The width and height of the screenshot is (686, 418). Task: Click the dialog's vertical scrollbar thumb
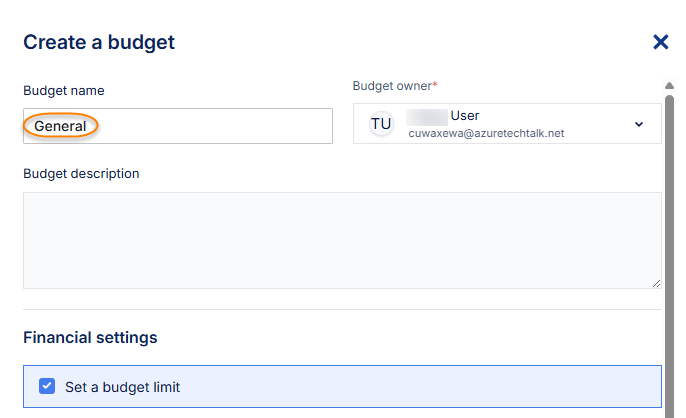tap(669, 250)
